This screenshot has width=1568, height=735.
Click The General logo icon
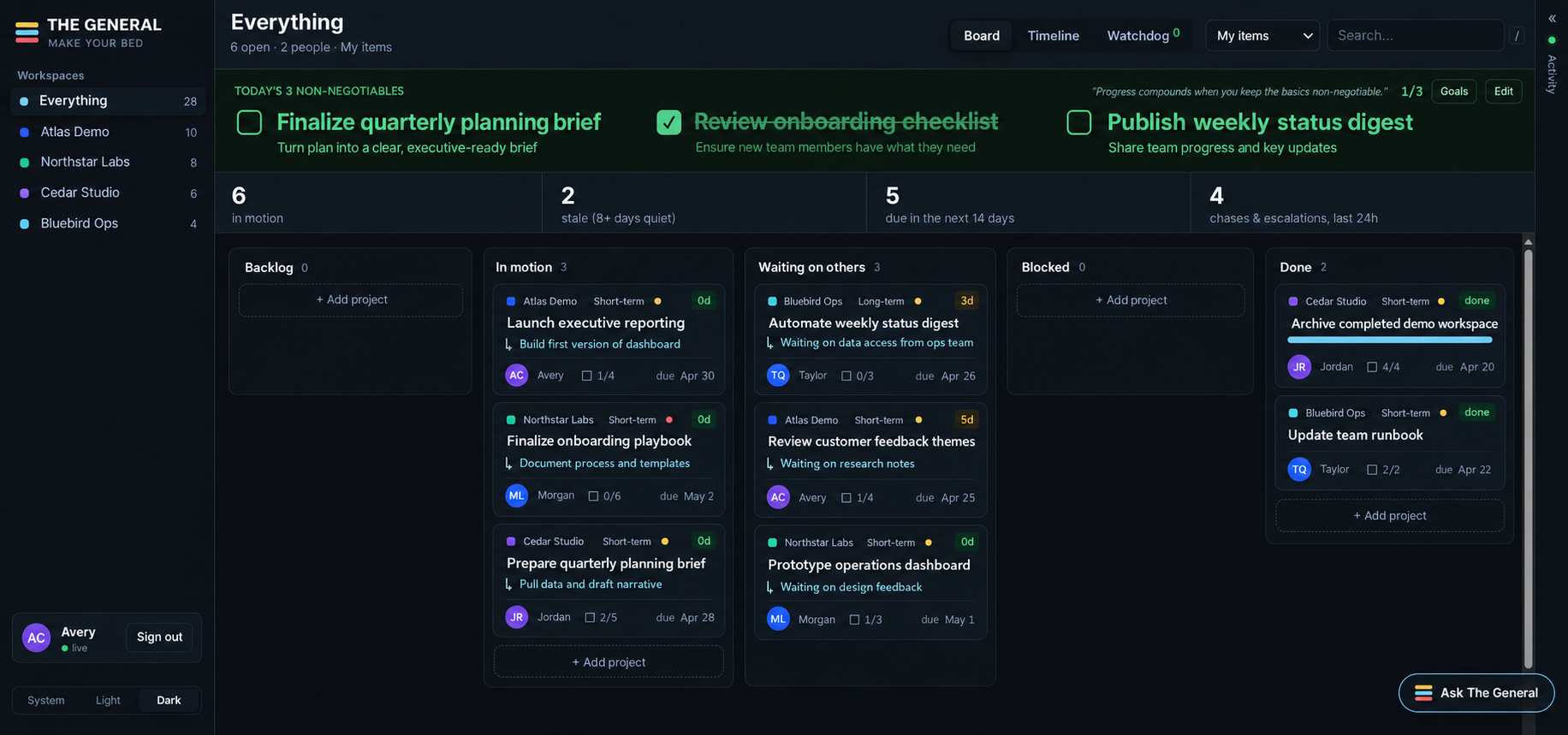[27, 33]
